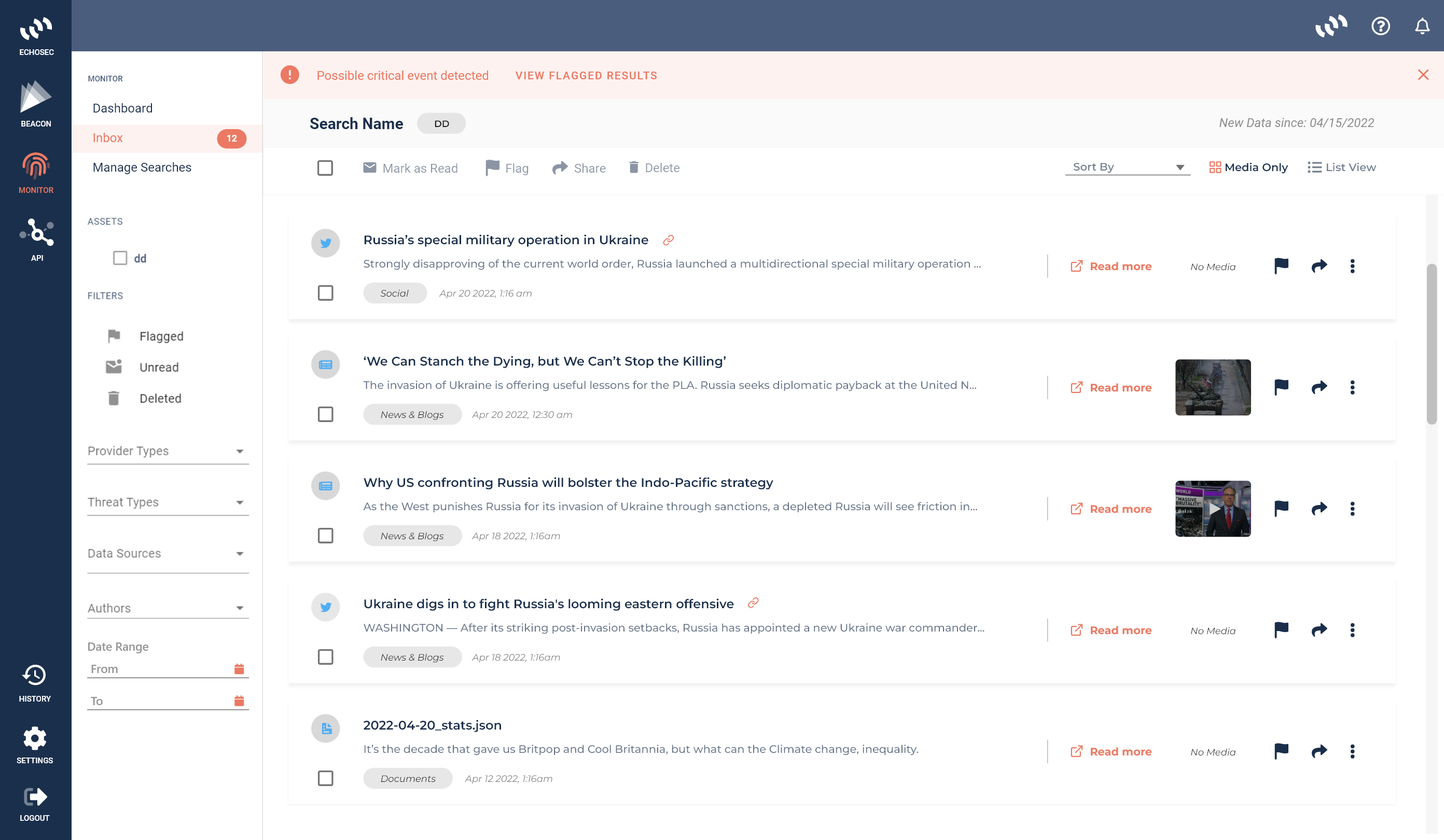Switch to the Dashboard view
Image resolution: width=1444 pixels, height=840 pixels.
pyautogui.click(x=122, y=108)
